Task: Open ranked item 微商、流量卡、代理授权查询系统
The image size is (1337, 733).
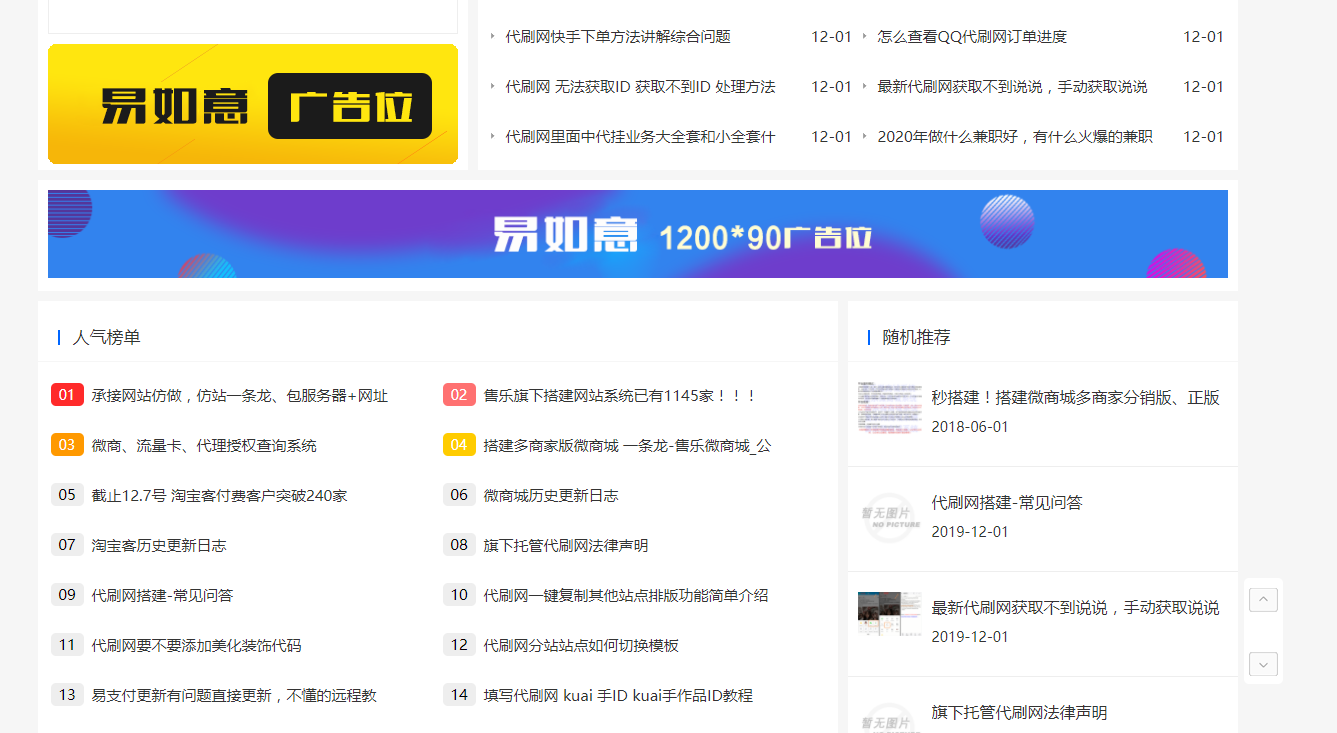Action: 204,446
